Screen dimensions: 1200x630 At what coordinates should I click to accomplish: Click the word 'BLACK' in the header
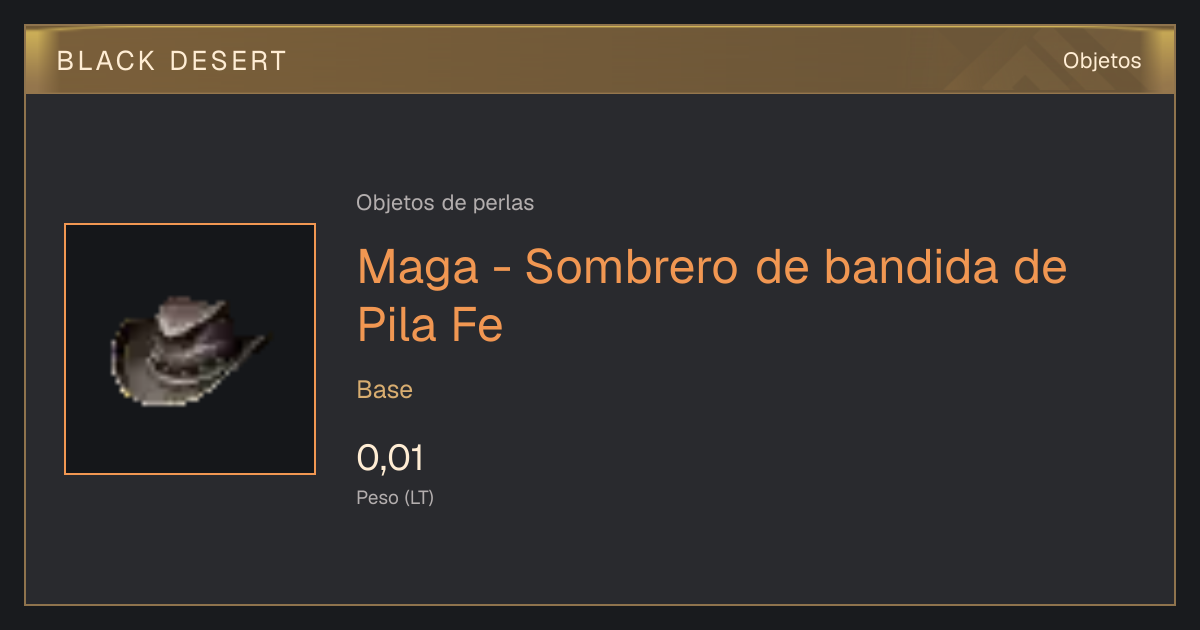107,61
